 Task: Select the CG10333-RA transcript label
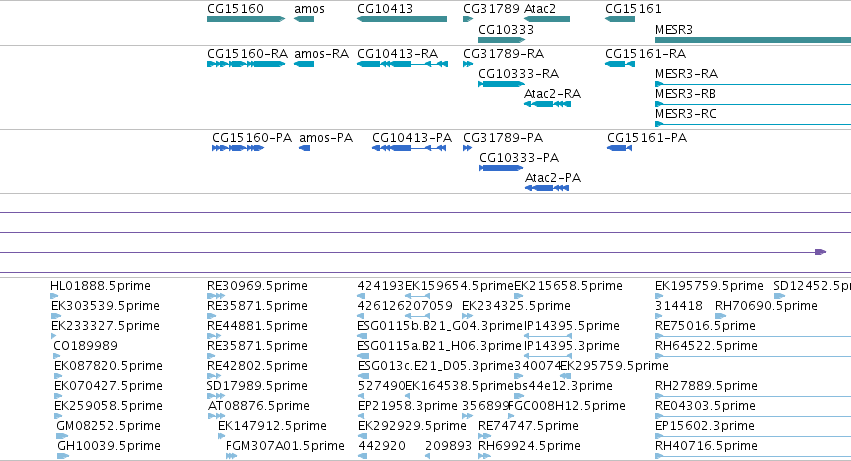[518, 74]
